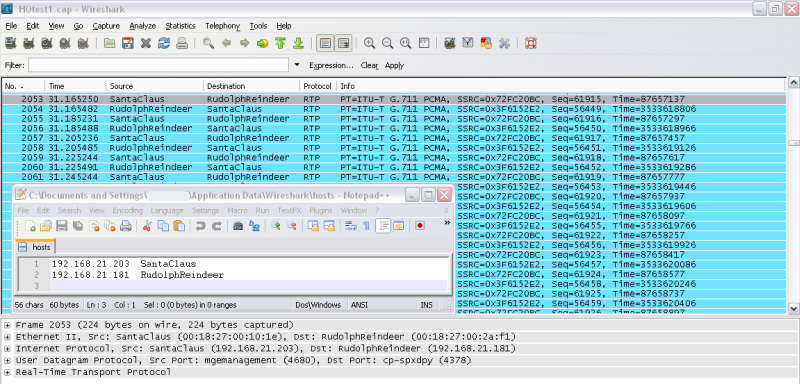Image resolution: width=800 pixels, height=384 pixels.
Task: Expand the User Datagram Protocol row
Action: click(7, 361)
